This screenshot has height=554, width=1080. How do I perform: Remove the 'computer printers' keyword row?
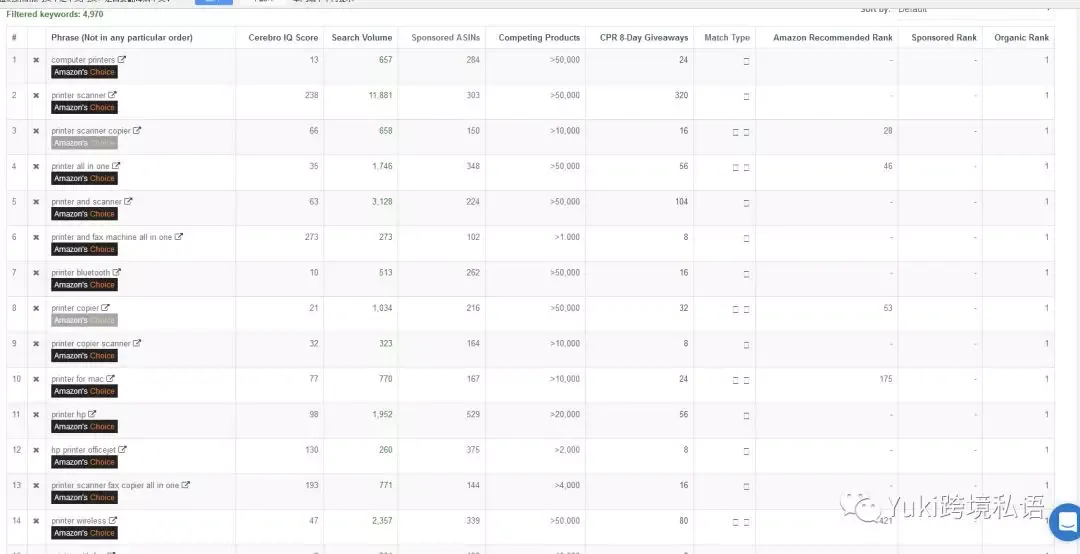click(36, 60)
